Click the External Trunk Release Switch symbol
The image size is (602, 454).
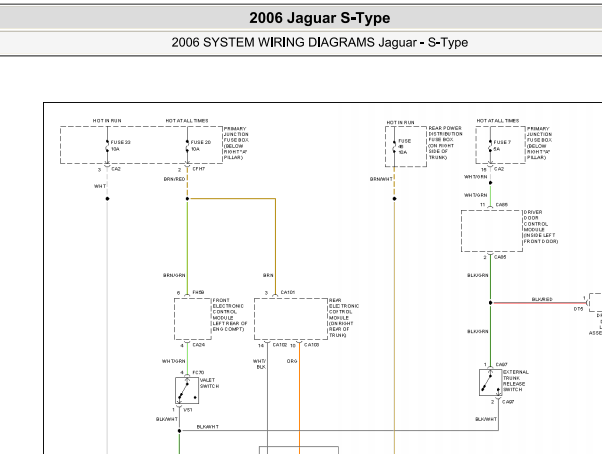click(x=490, y=382)
